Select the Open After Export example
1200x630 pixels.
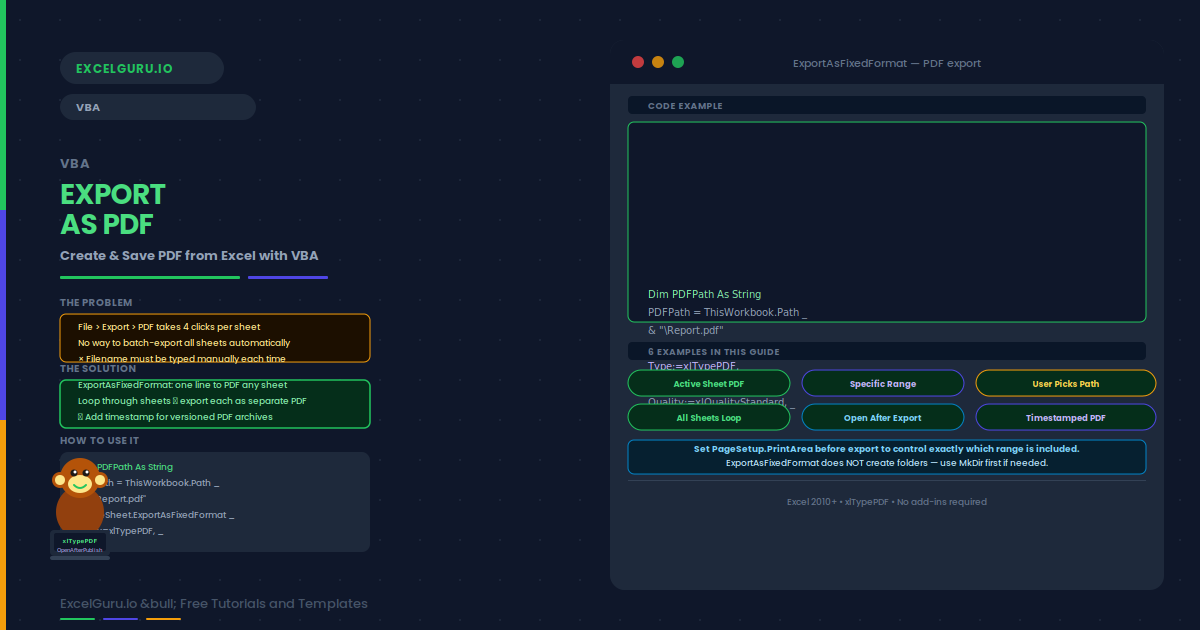[x=883, y=418]
